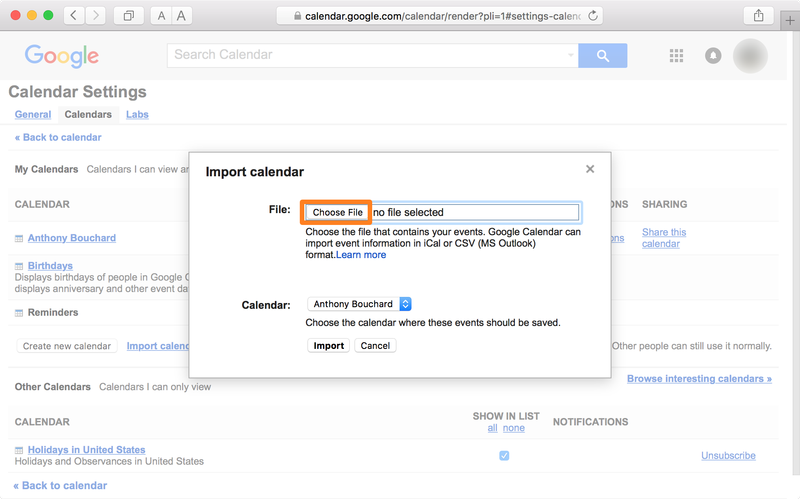Click the top Back to calendar link
Screen dimensions: 800x499
point(58,137)
